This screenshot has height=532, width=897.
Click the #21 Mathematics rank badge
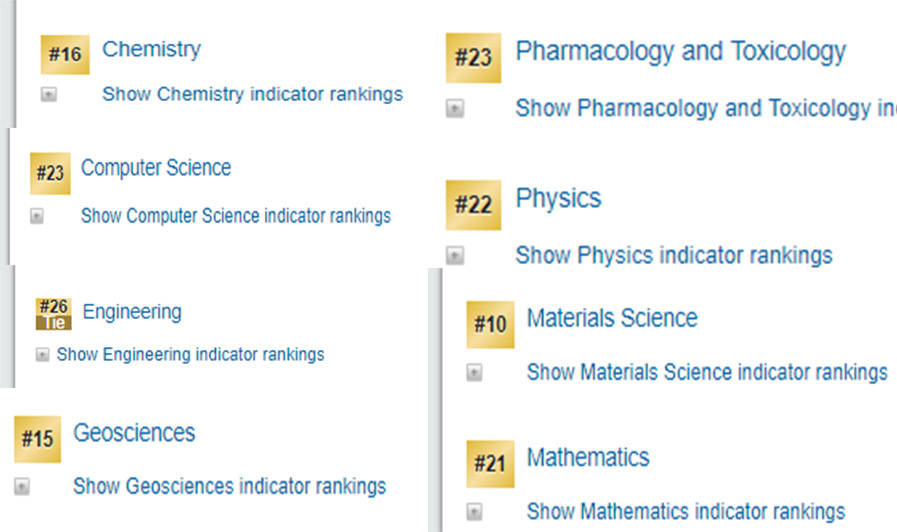coord(490,464)
